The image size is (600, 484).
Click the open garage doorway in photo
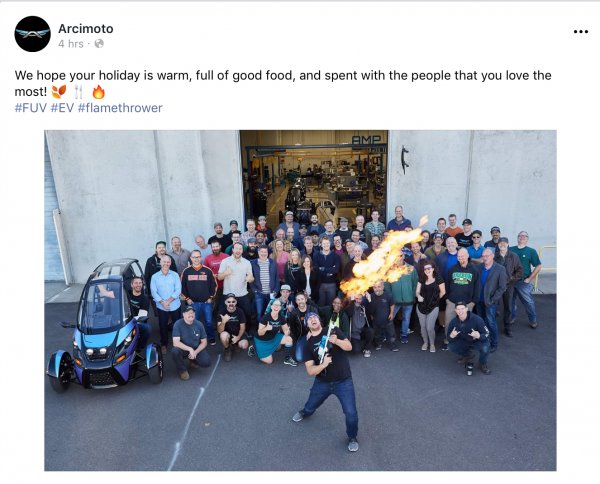314,178
